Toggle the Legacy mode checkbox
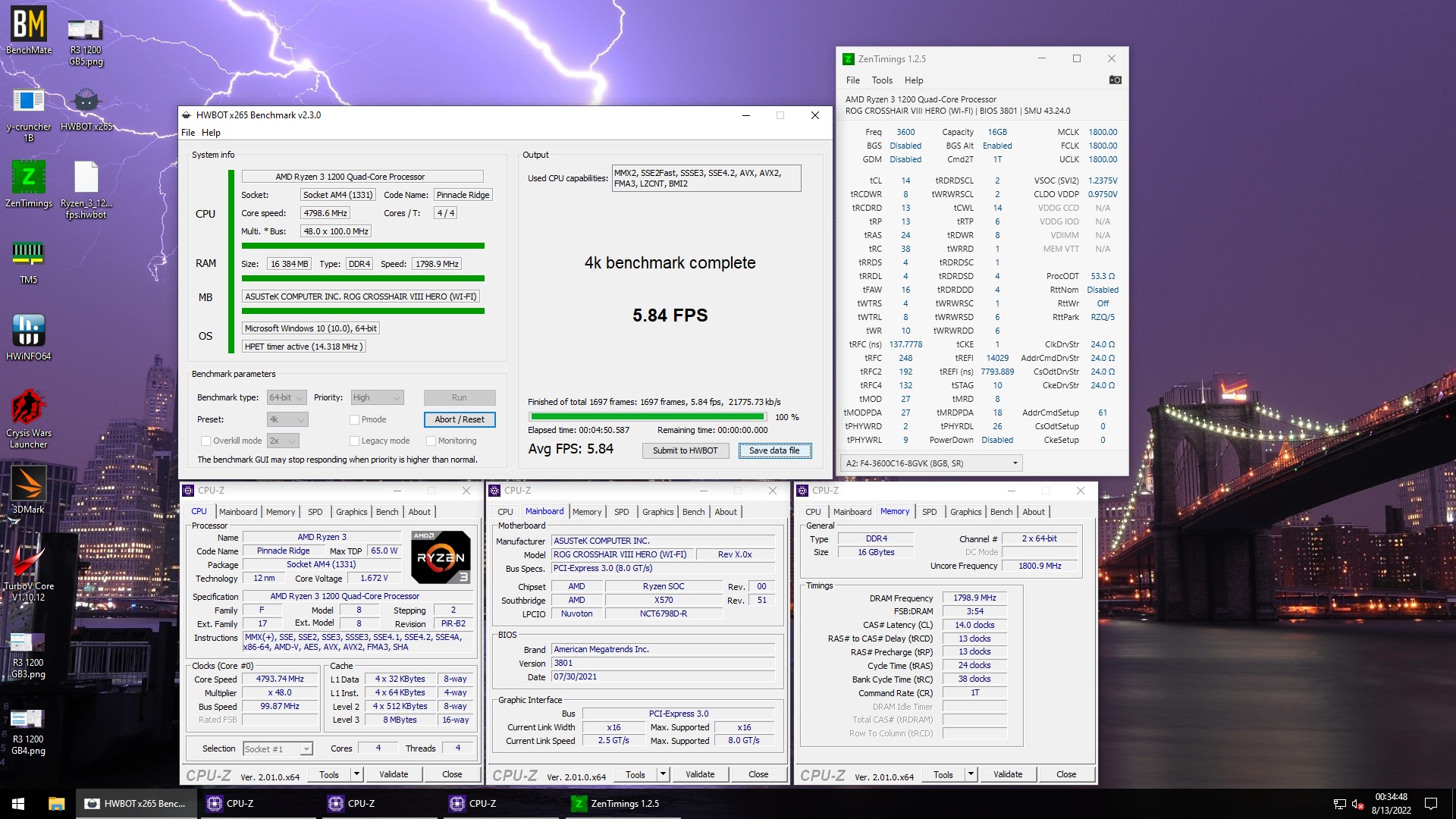 pos(354,441)
